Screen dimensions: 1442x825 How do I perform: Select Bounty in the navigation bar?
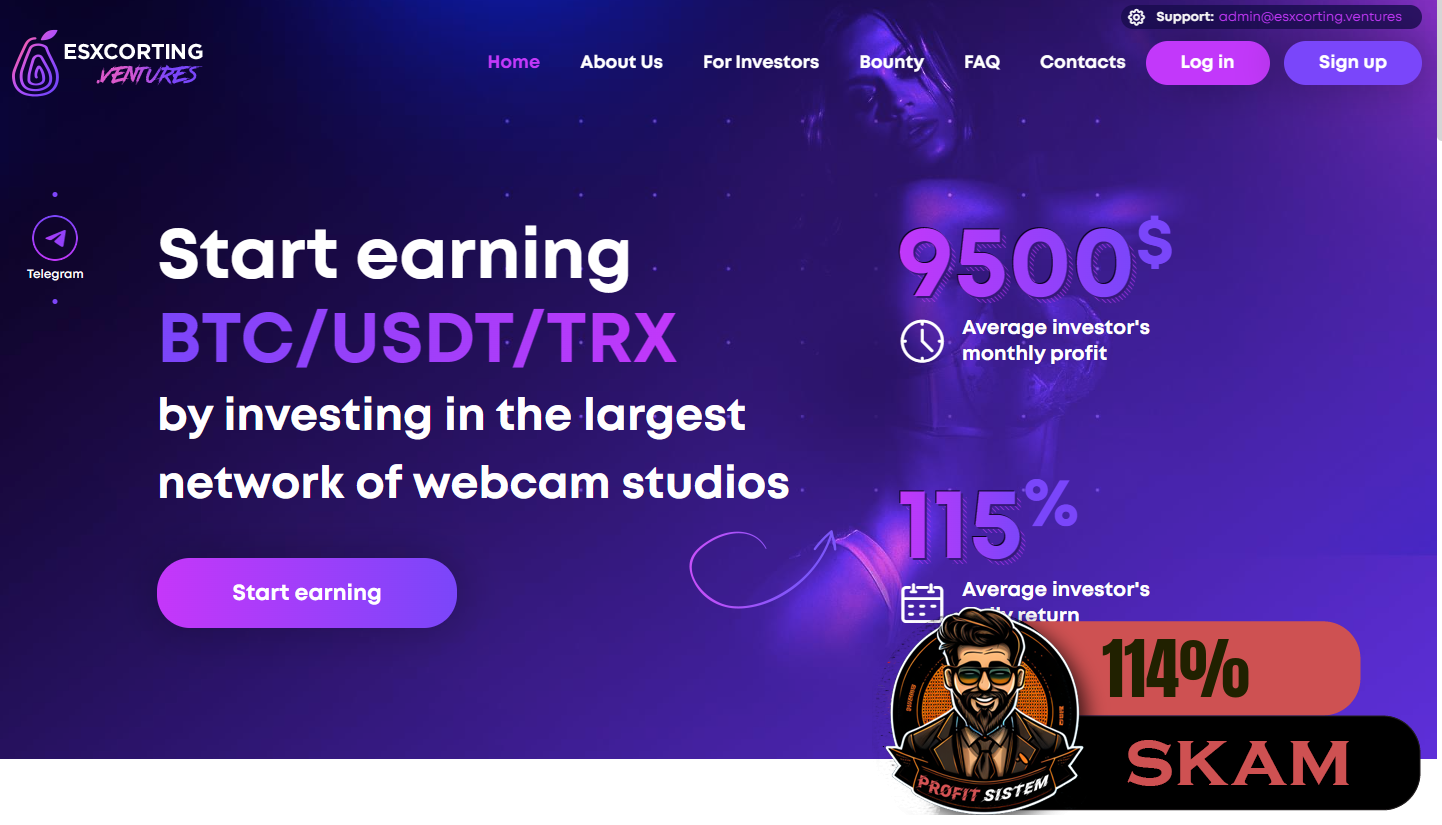[891, 62]
